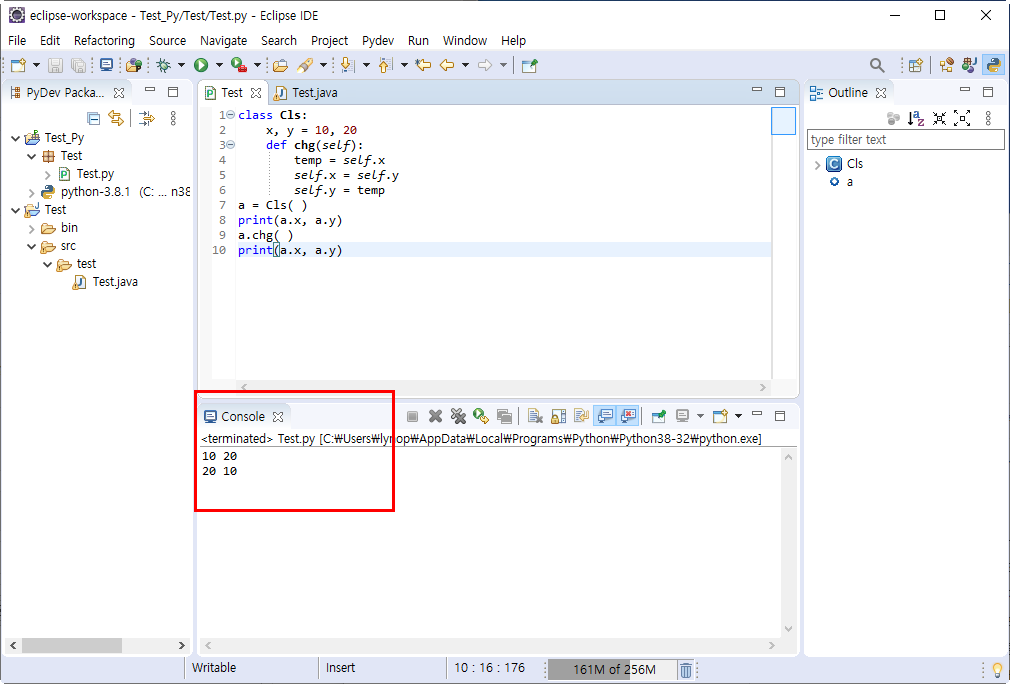Clear the Console output
1010x684 pixels.
point(535,416)
